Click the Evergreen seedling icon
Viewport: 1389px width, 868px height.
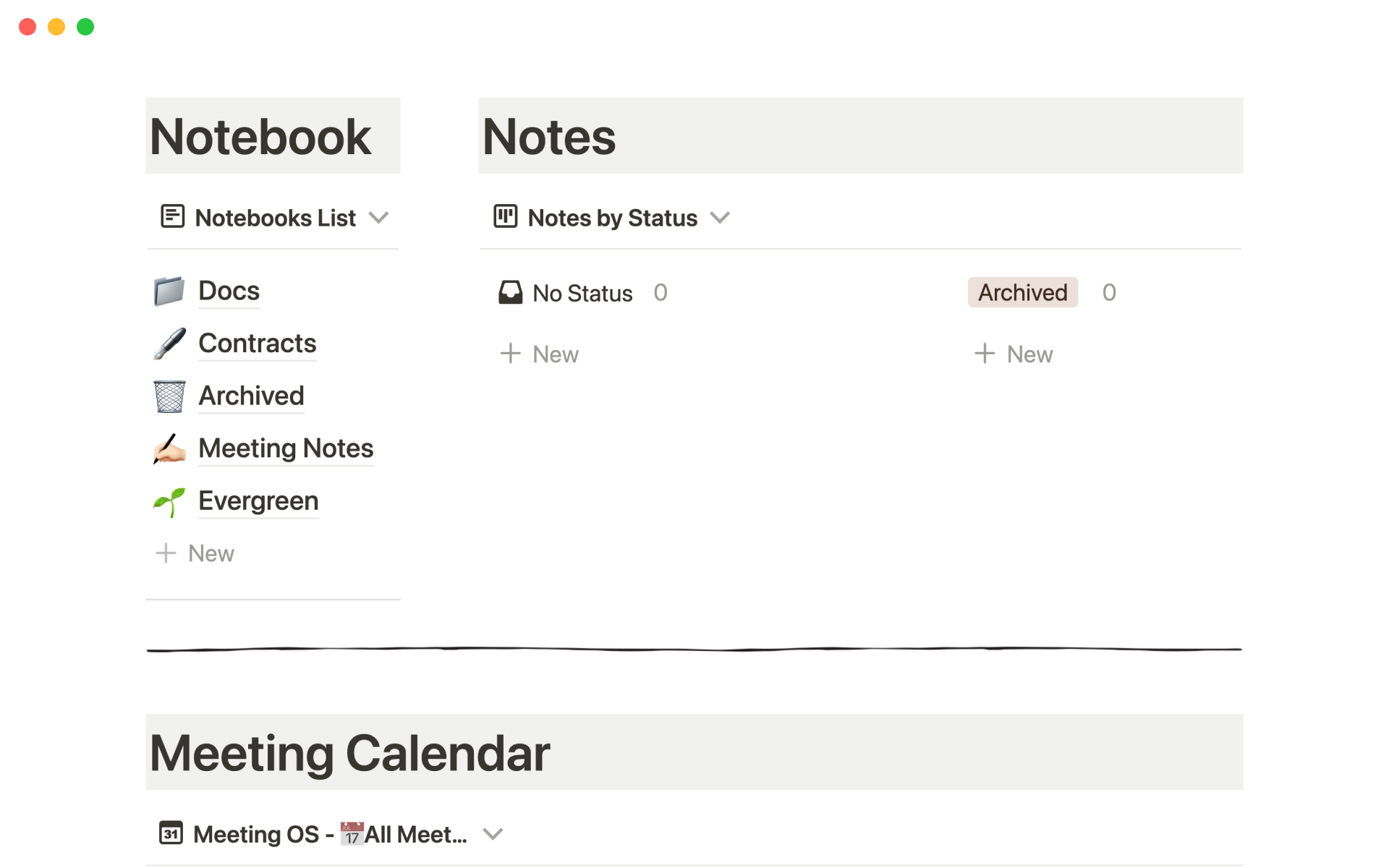(169, 501)
